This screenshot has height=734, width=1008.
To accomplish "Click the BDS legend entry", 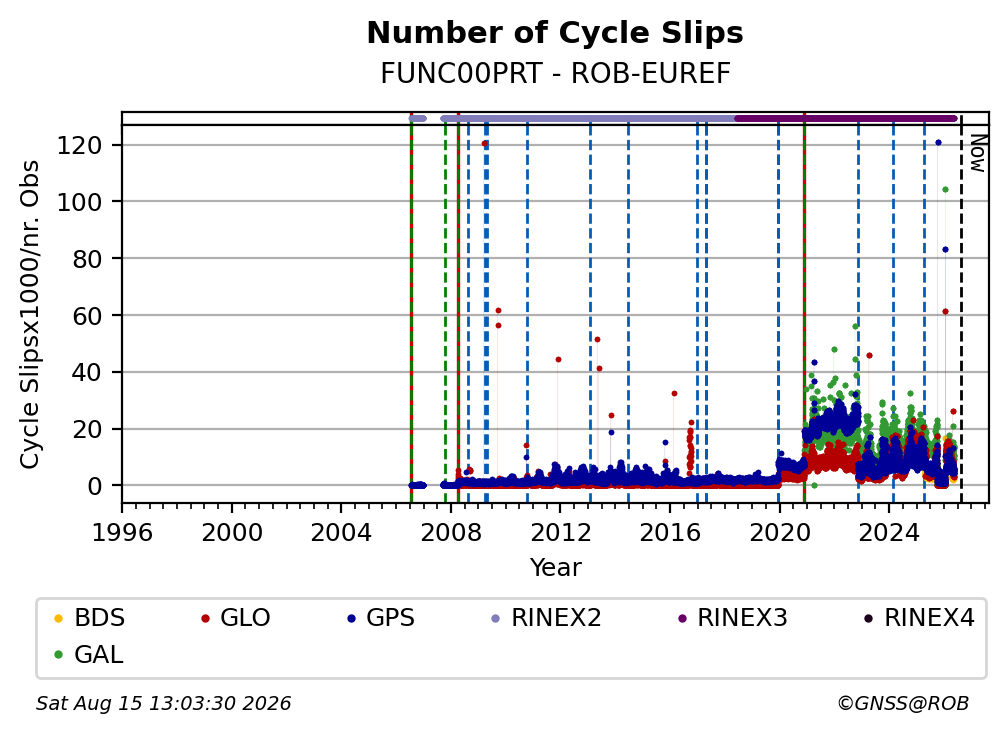I will [x=89, y=618].
